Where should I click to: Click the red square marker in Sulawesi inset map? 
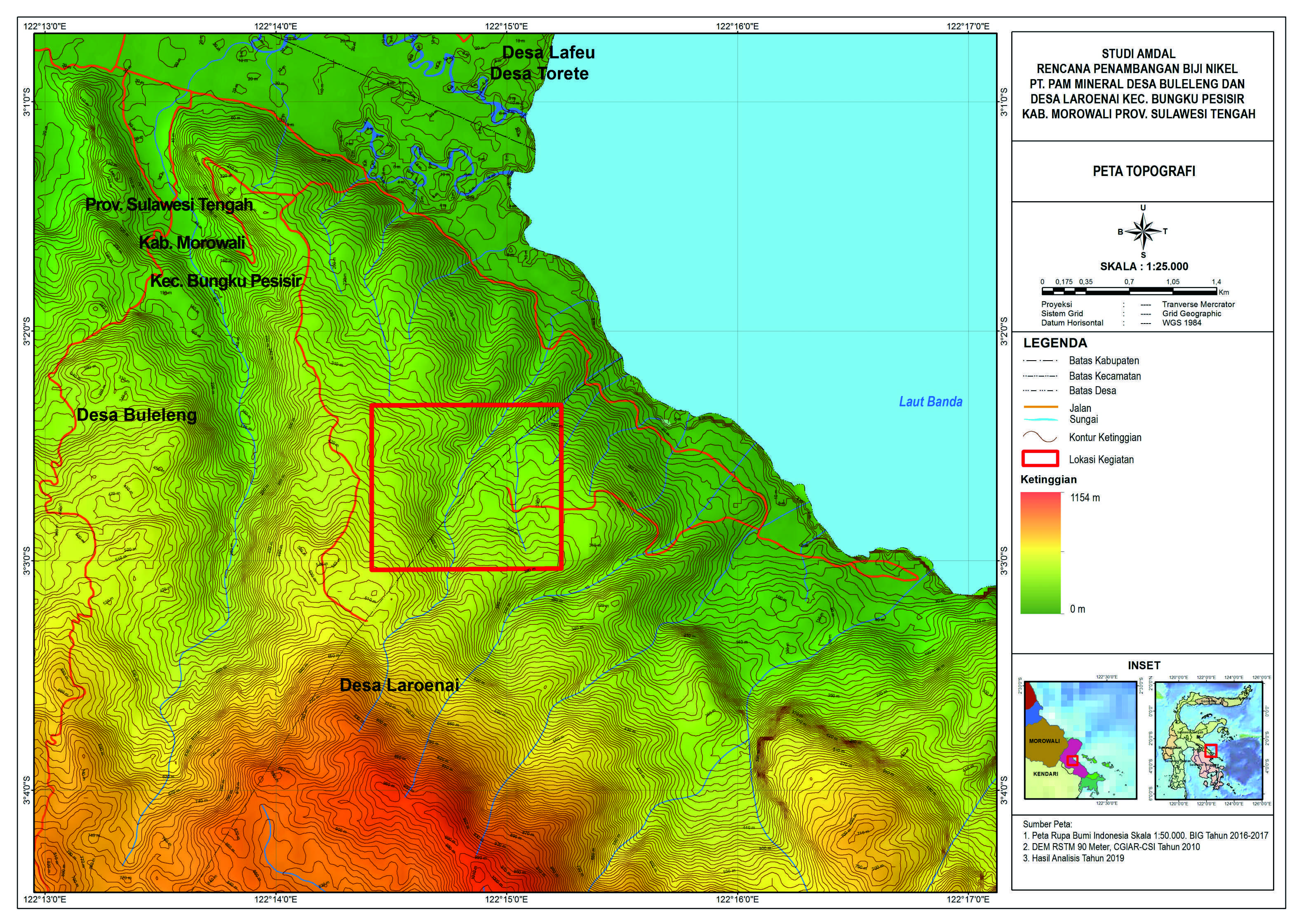[x=1210, y=750]
